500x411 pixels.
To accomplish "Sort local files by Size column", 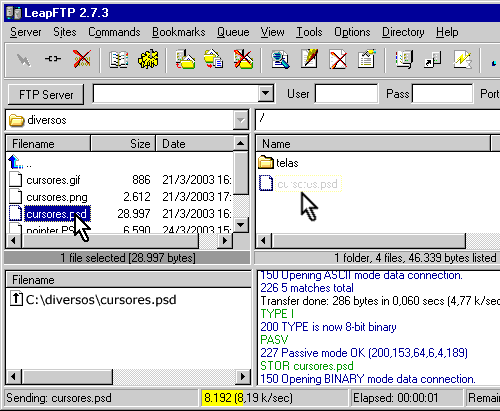I will tap(123, 144).
